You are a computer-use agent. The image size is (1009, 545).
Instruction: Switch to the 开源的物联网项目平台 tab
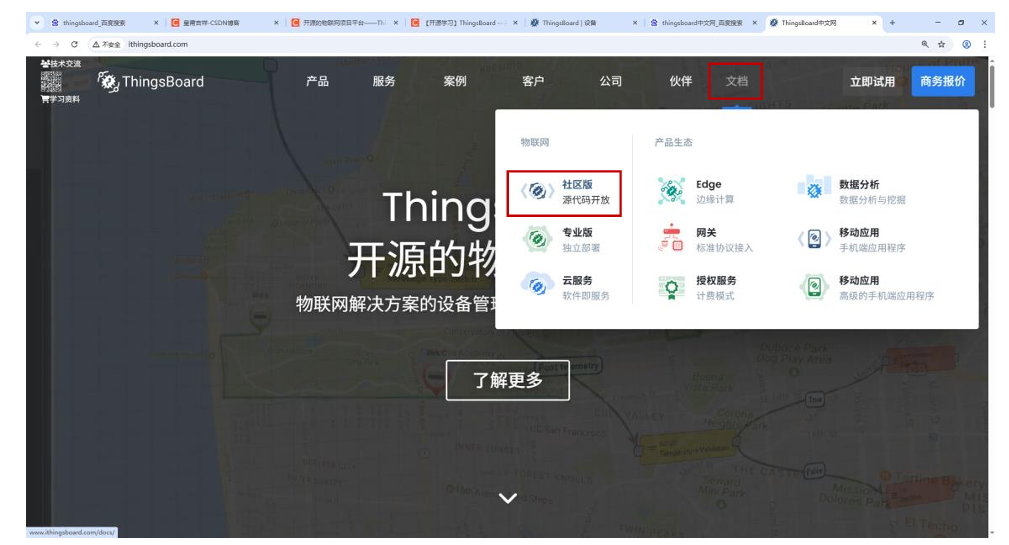(344, 23)
